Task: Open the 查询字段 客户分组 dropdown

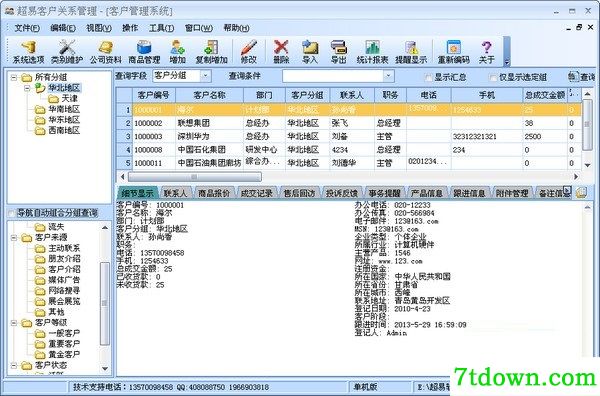Action: pyautogui.click(x=205, y=76)
